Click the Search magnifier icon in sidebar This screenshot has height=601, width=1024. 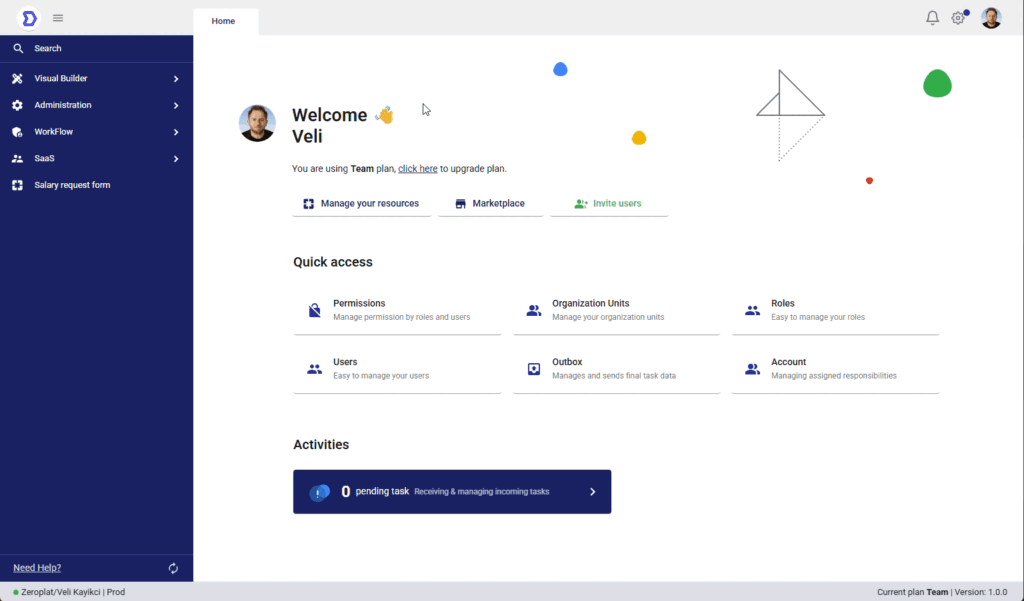(18, 48)
